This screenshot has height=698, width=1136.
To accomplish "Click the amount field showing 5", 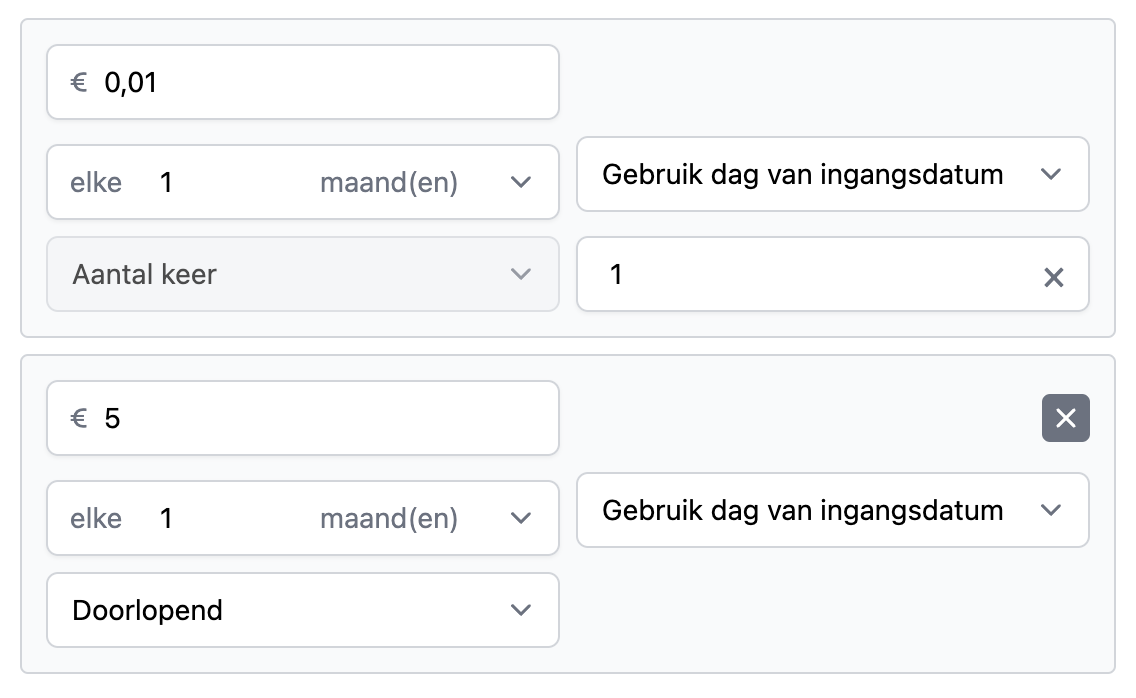I will tap(320, 418).
